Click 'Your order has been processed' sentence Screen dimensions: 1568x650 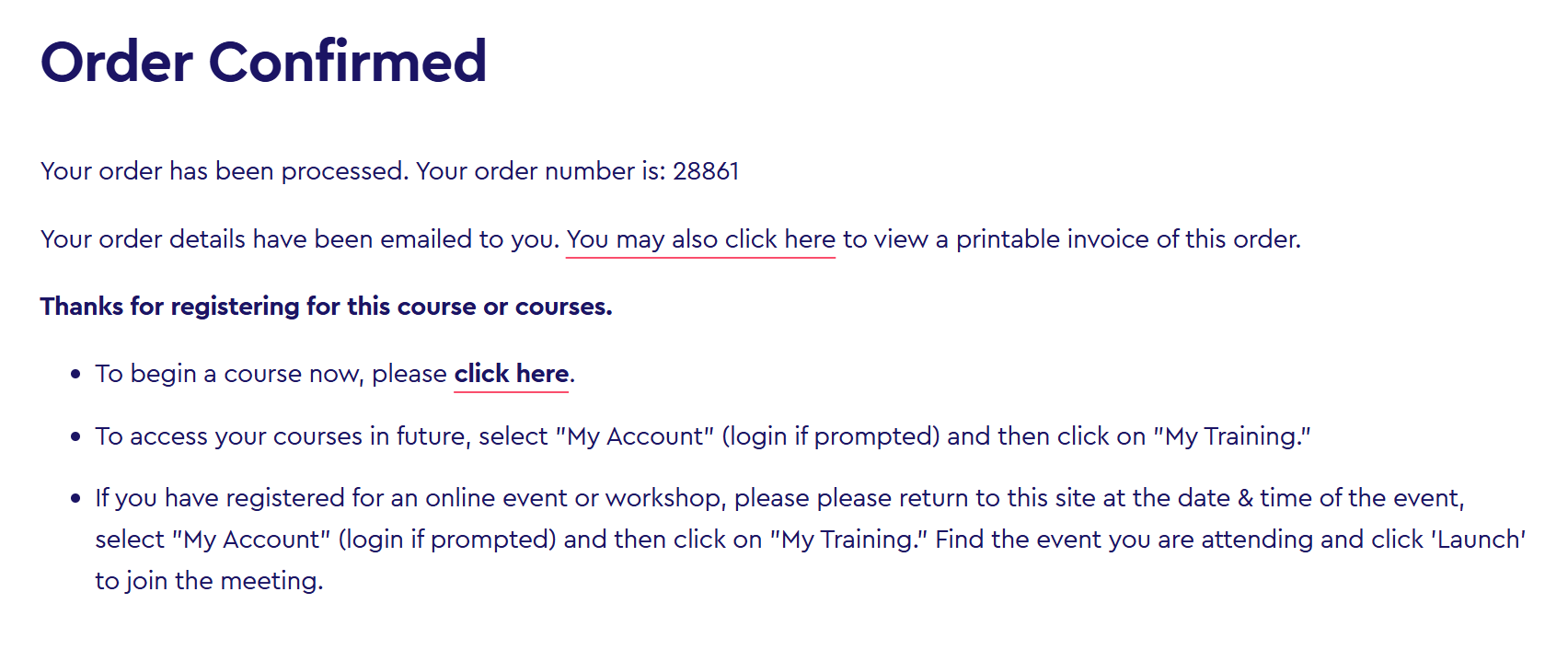[x=224, y=171]
